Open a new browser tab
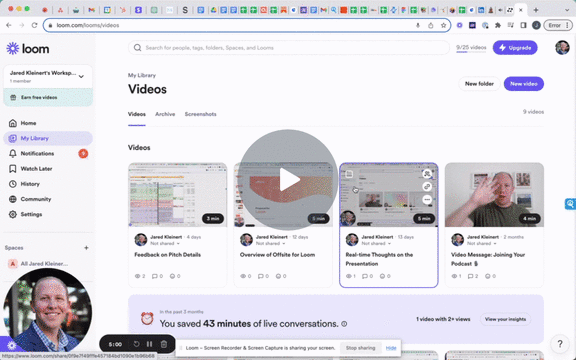The image size is (576, 360). tap(536, 10)
